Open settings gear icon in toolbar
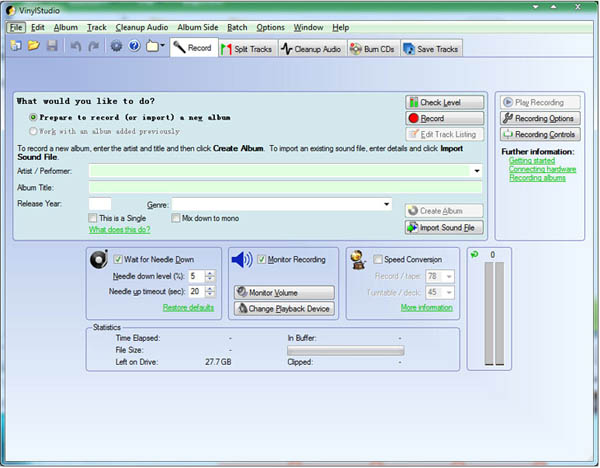Screen dimensions: 600x468 pos(116,46)
